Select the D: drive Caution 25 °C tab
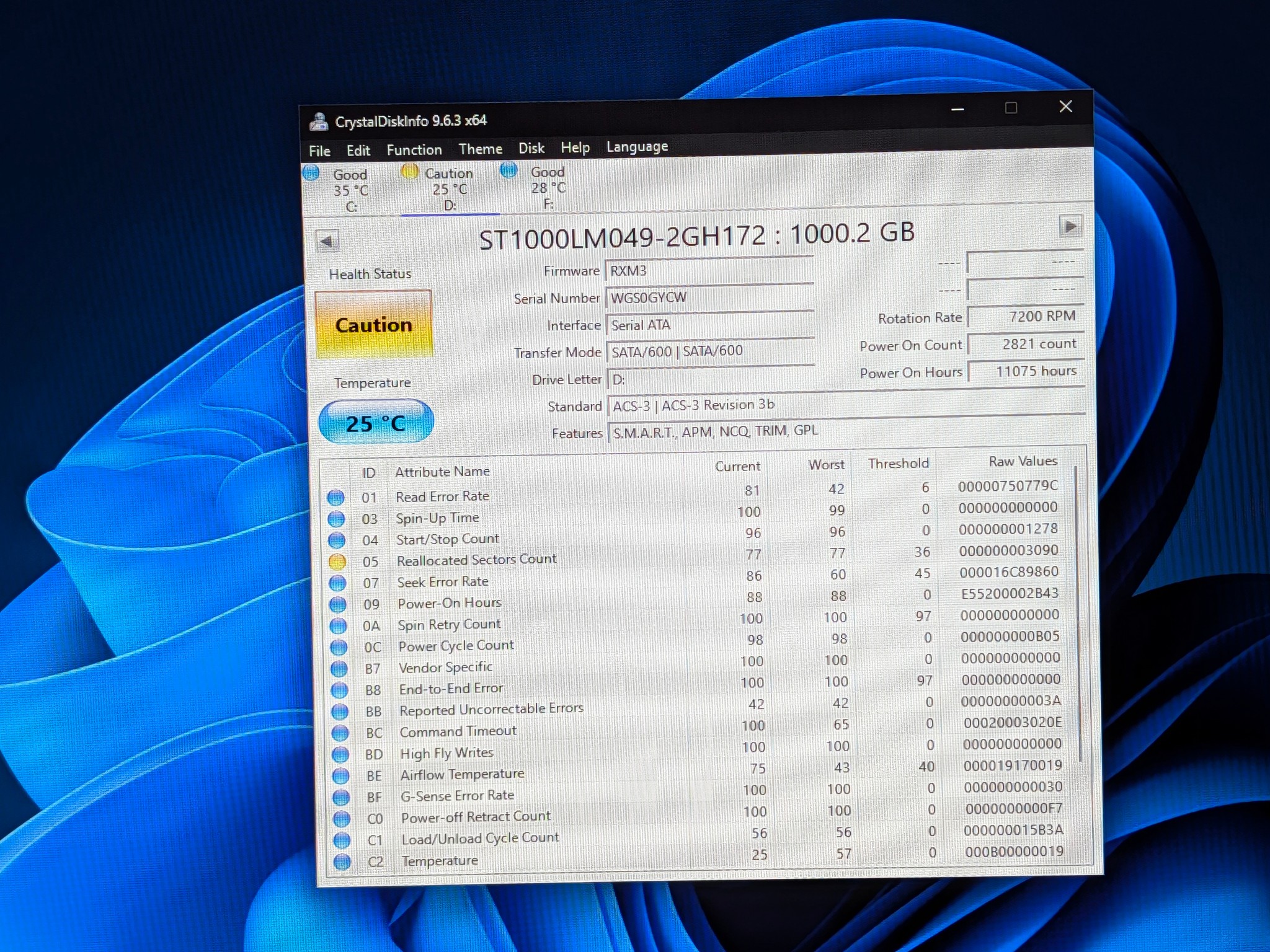Image resolution: width=1270 pixels, height=952 pixels. point(450,189)
